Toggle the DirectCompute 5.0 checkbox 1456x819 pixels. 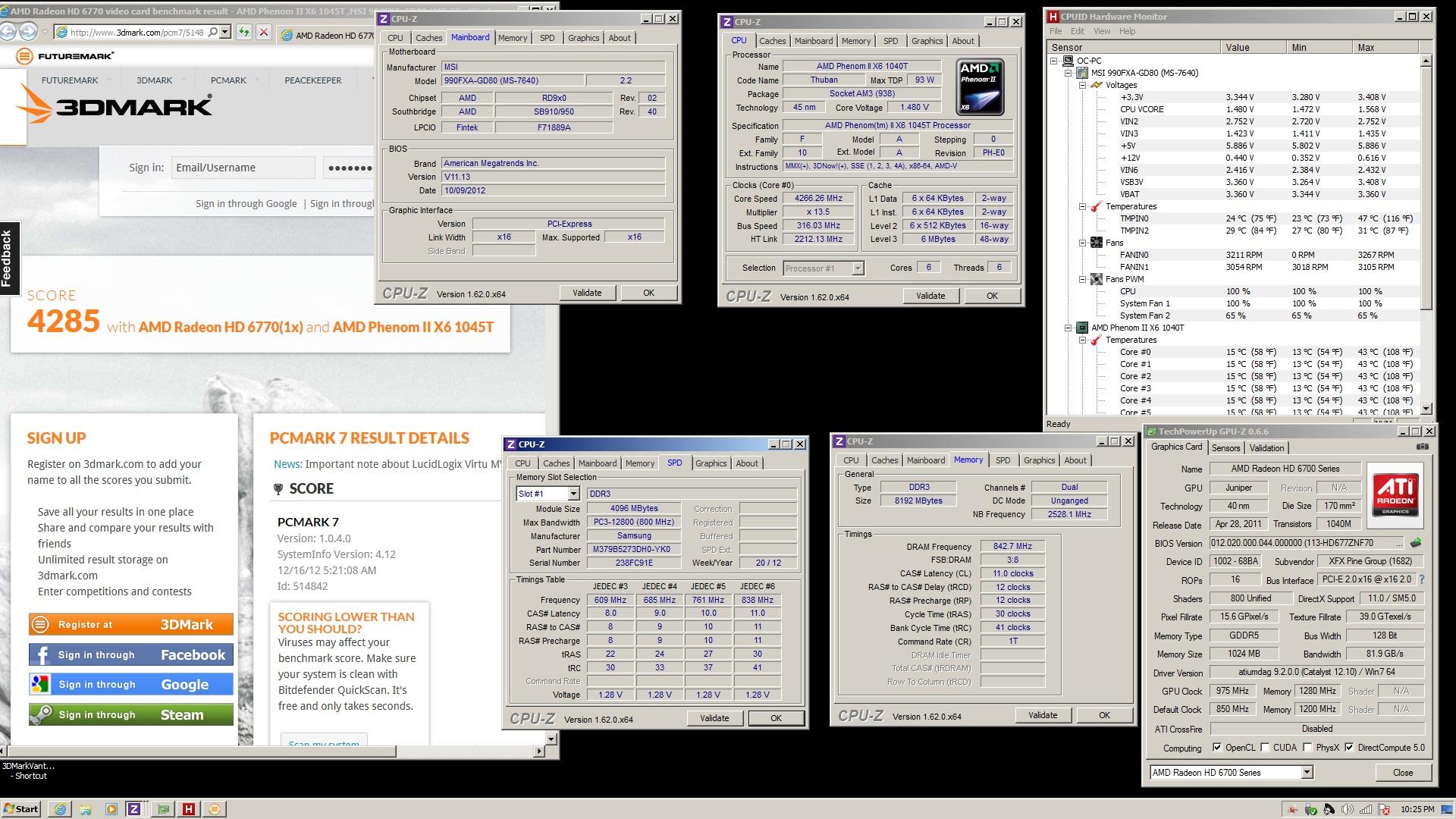point(1349,748)
